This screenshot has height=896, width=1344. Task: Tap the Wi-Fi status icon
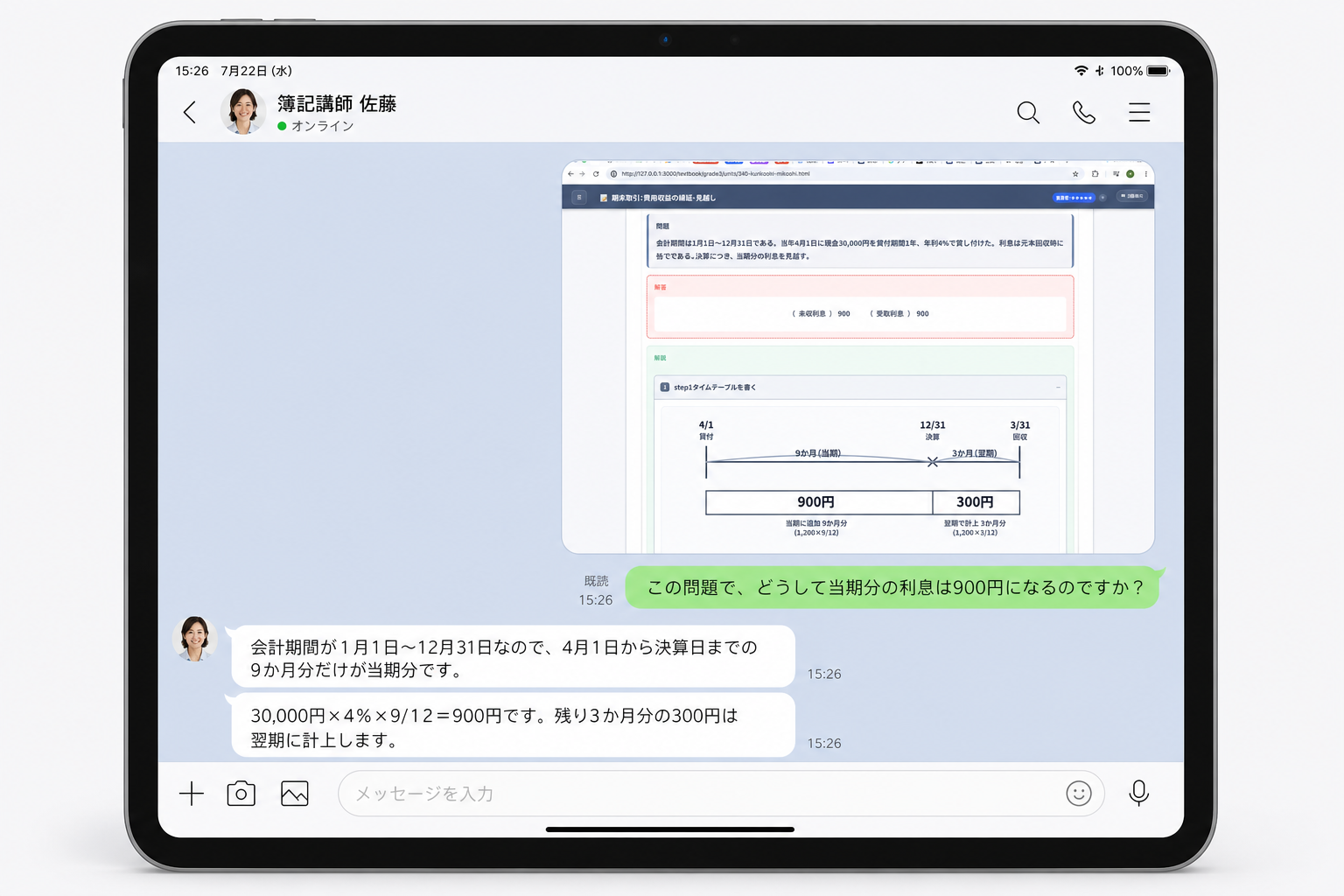point(1081,71)
